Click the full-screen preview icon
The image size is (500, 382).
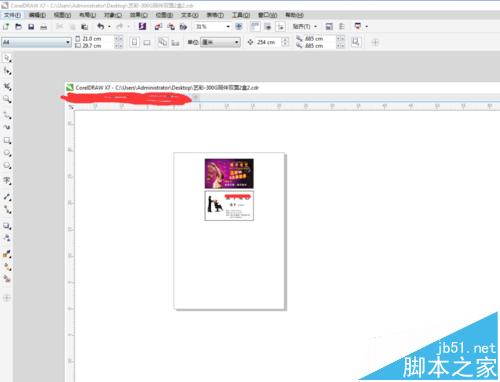click(x=239, y=26)
